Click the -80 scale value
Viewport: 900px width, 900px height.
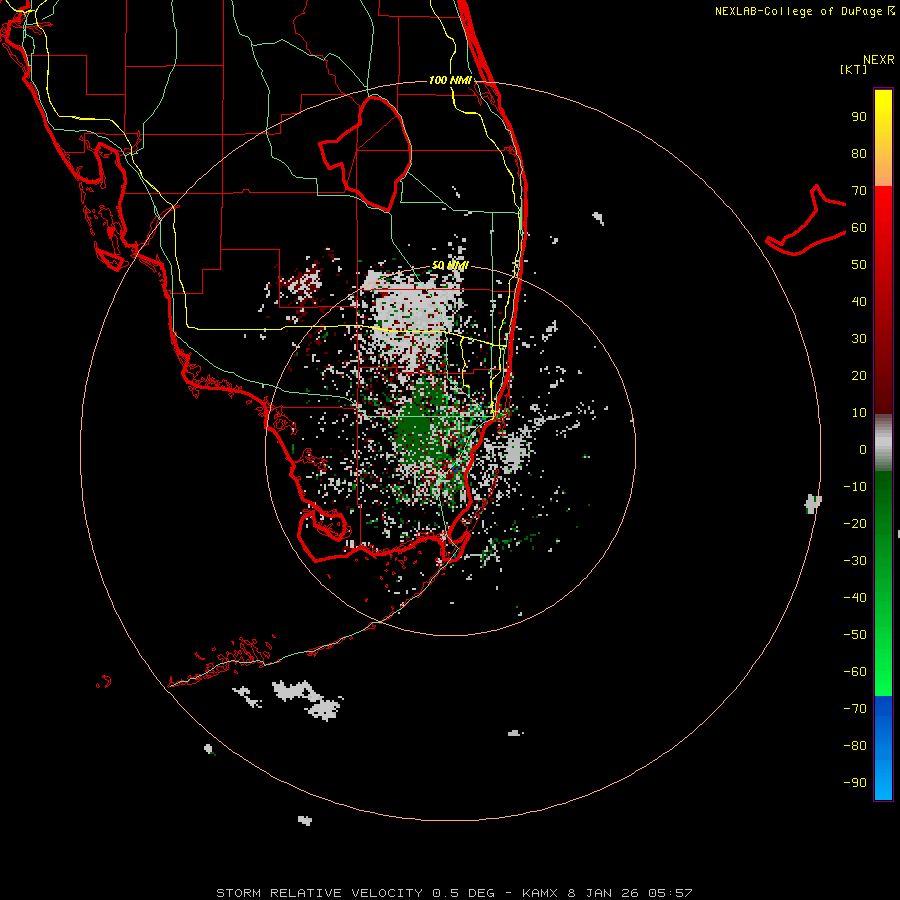[x=855, y=746]
